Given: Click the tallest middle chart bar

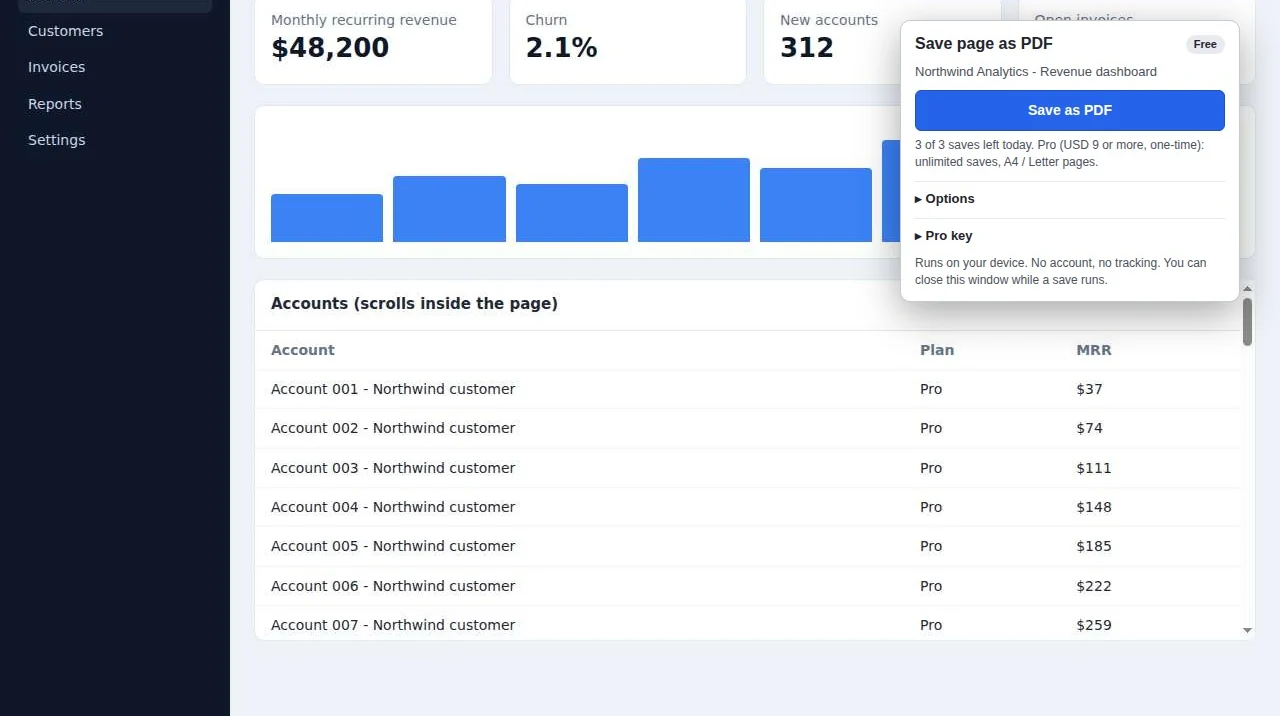Looking at the screenshot, I should pos(694,200).
